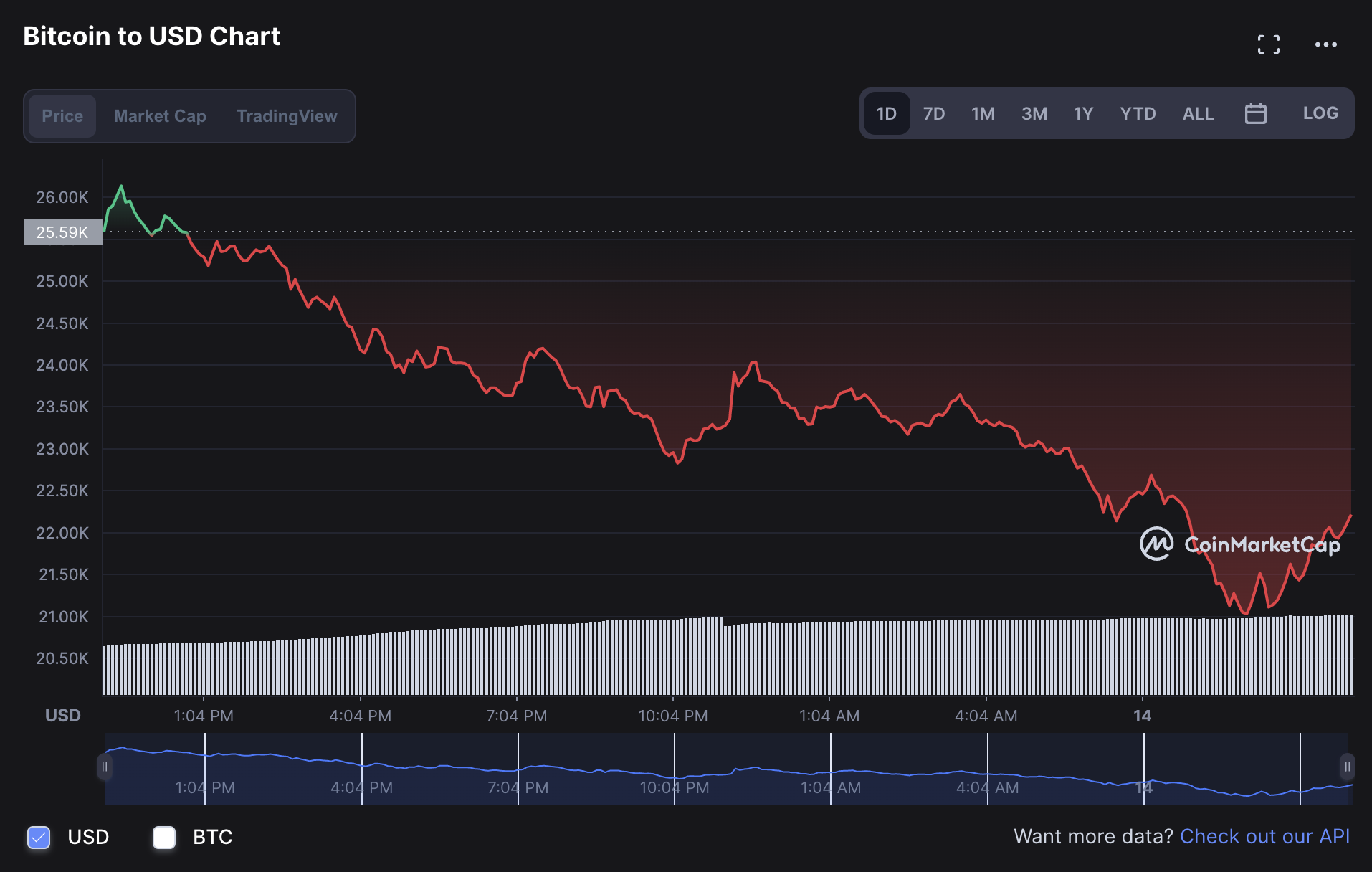Viewport: 1372px width, 872px height.
Task: Select the 1D time range
Action: pos(886,113)
